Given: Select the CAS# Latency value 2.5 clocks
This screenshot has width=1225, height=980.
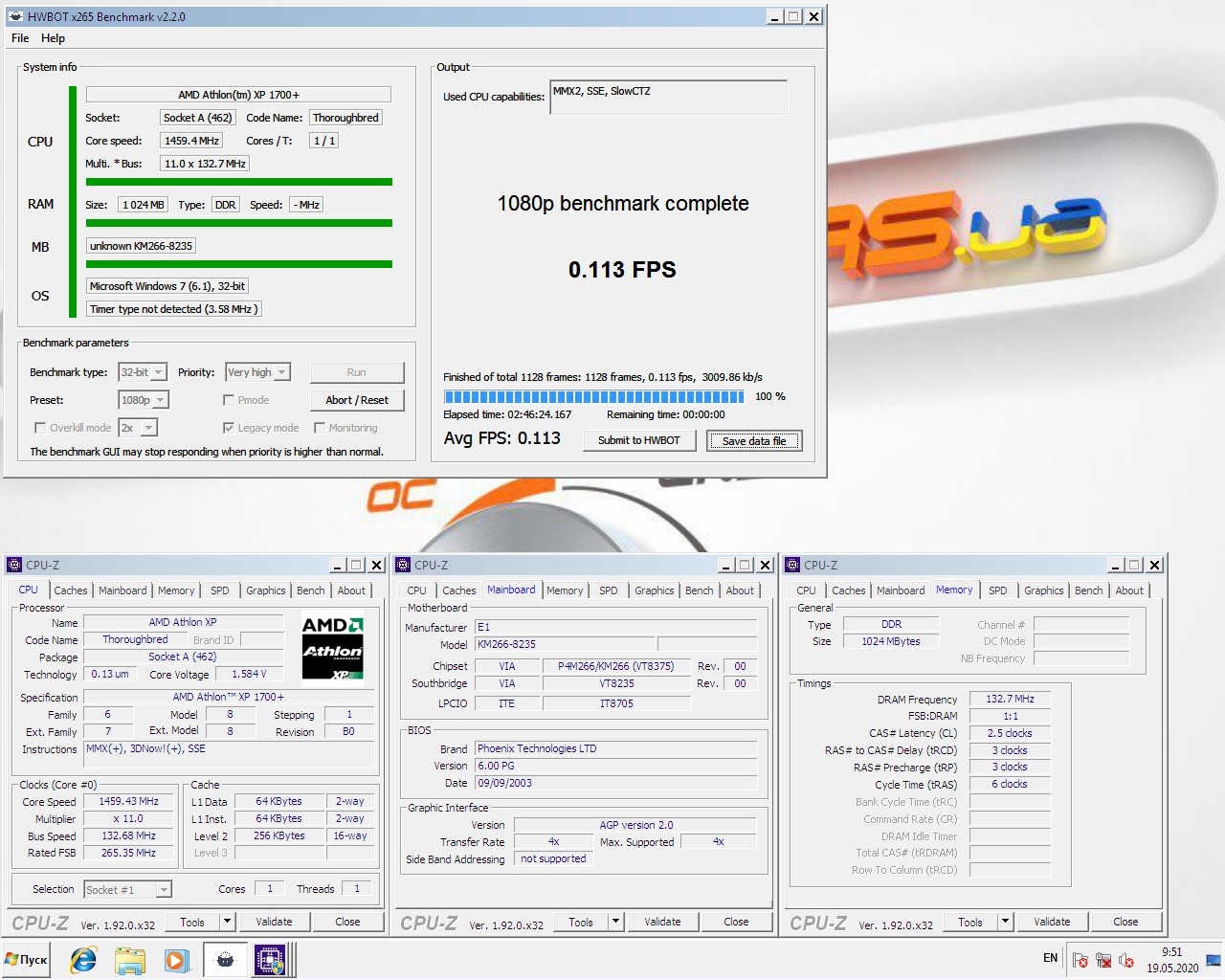Looking at the screenshot, I should click(x=1010, y=733).
